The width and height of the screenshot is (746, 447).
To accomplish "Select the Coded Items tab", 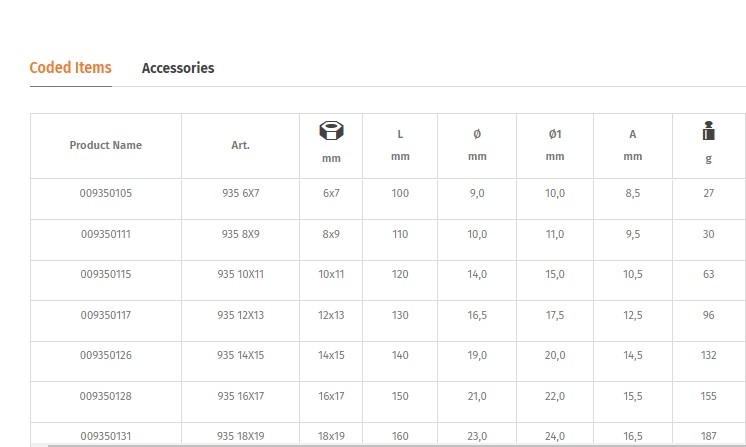I will 70,68.
